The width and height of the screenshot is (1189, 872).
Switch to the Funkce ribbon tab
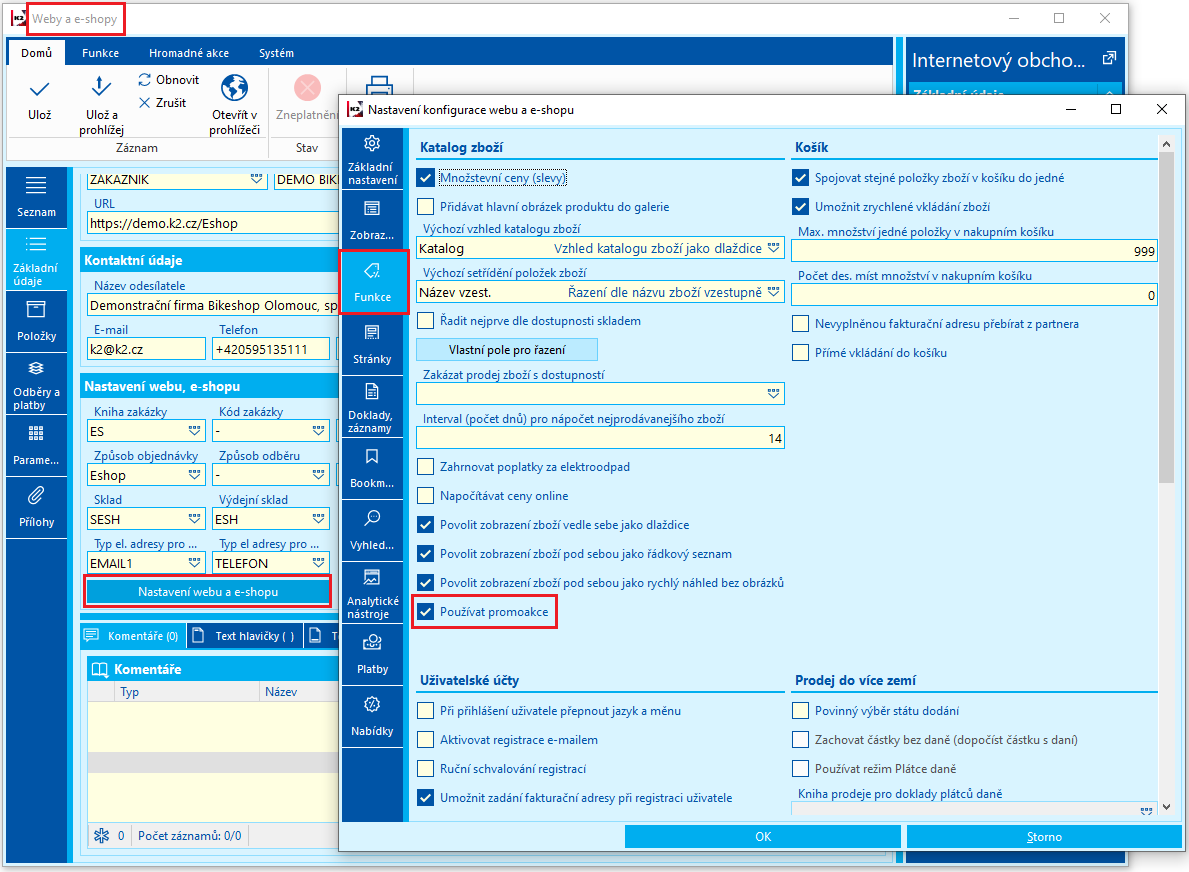pyautogui.click(x=100, y=53)
